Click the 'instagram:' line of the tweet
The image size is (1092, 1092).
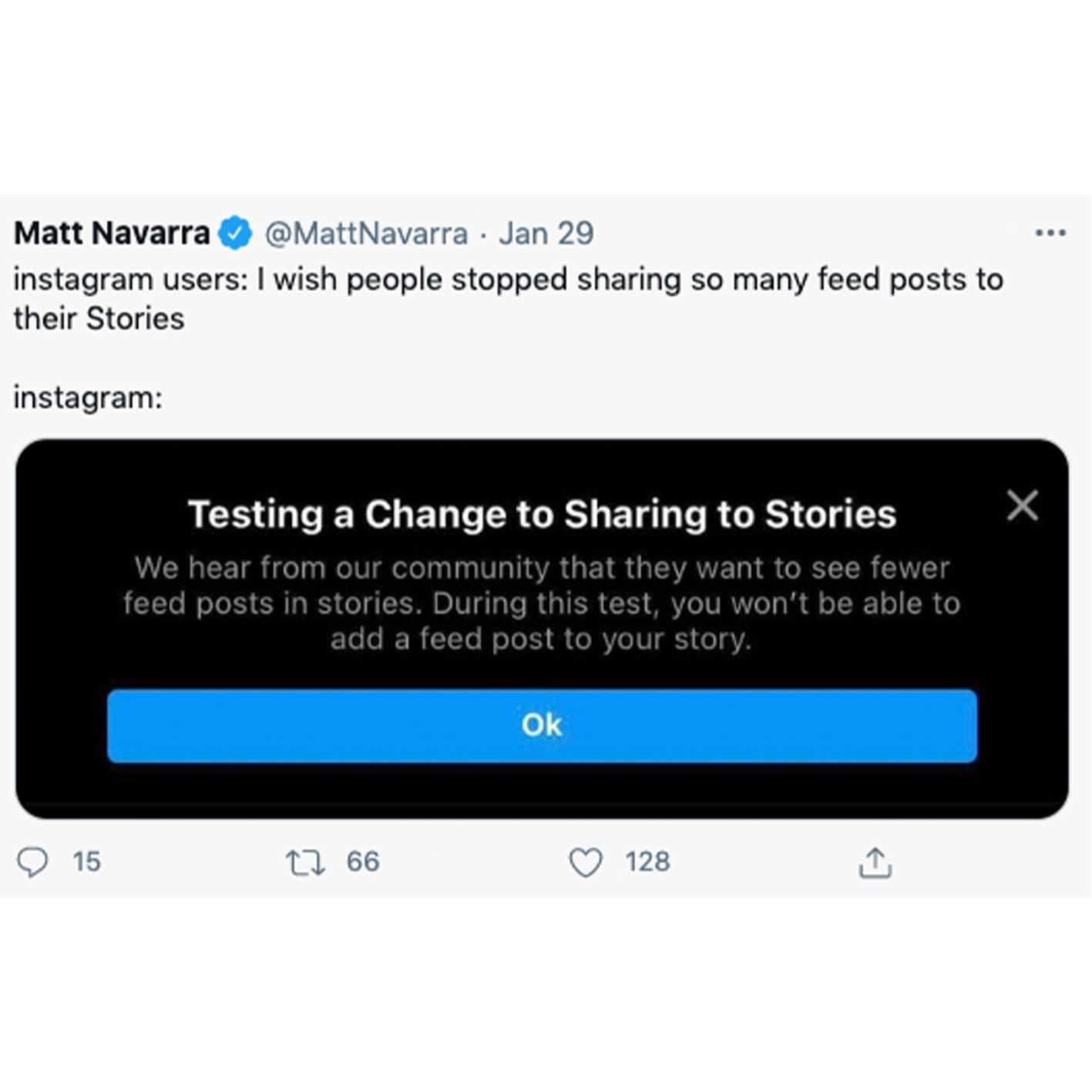pos(88,398)
